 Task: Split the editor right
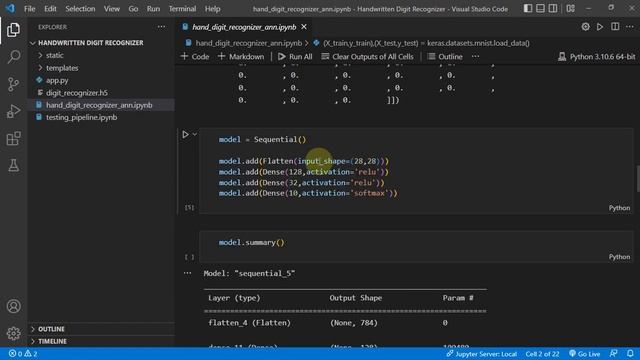[615, 27]
